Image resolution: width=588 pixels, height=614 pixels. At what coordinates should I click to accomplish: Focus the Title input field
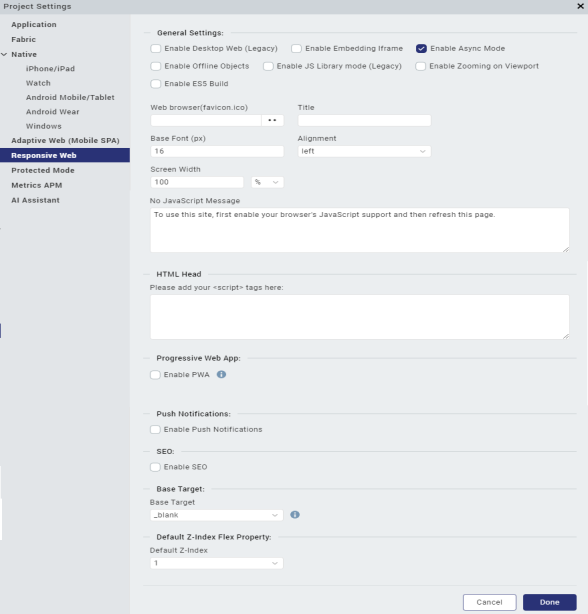[364, 120]
